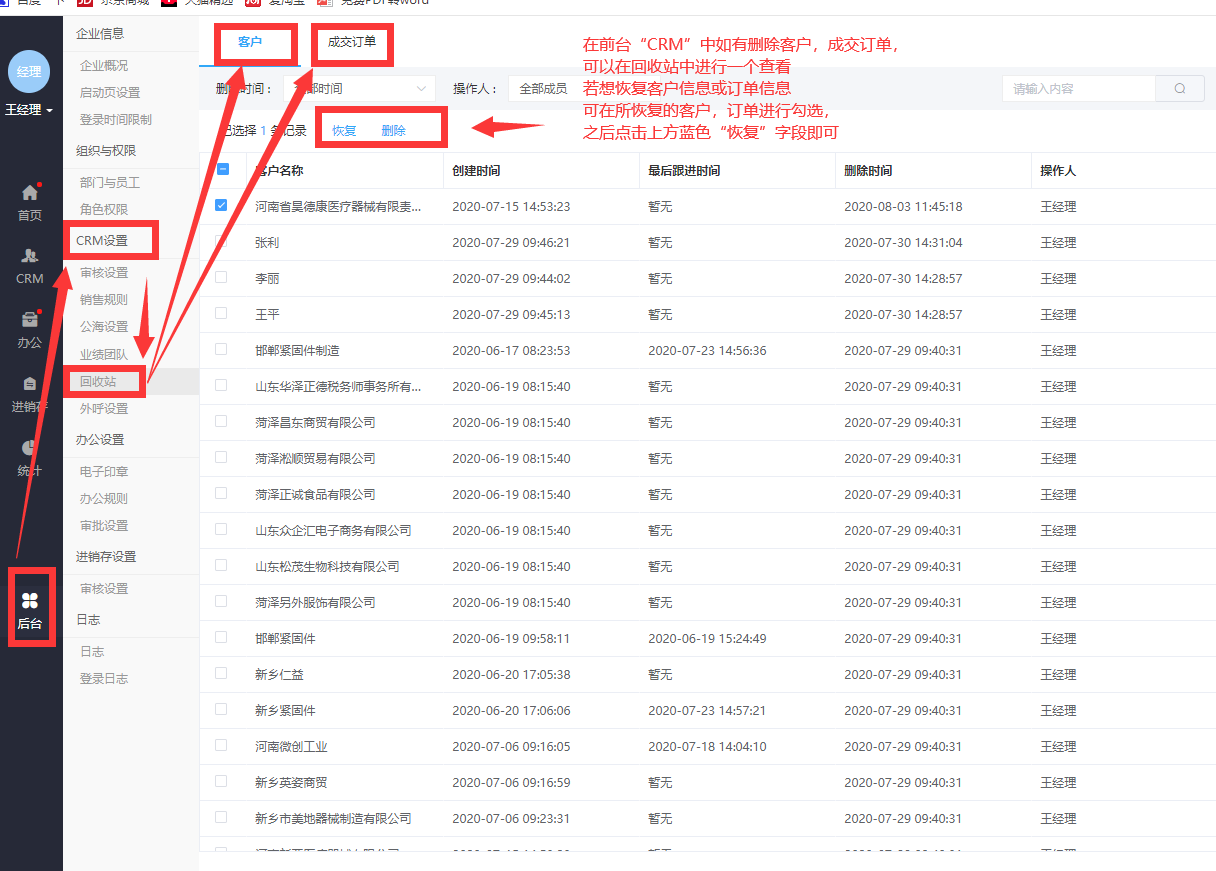The image size is (1216, 871).
Task: Click the 客户名称 column header
Action: click(x=279, y=170)
